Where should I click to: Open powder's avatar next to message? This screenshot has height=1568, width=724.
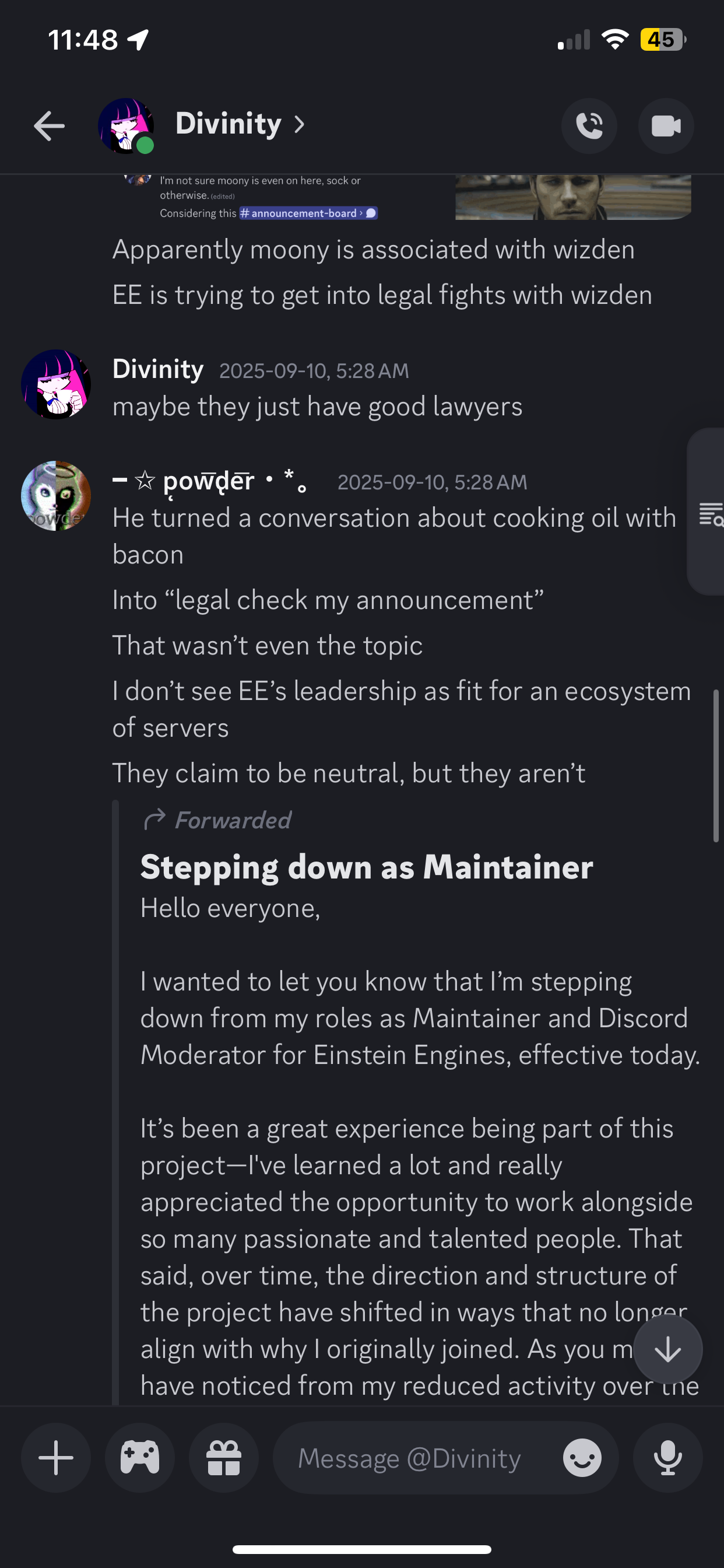click(56, 495)
